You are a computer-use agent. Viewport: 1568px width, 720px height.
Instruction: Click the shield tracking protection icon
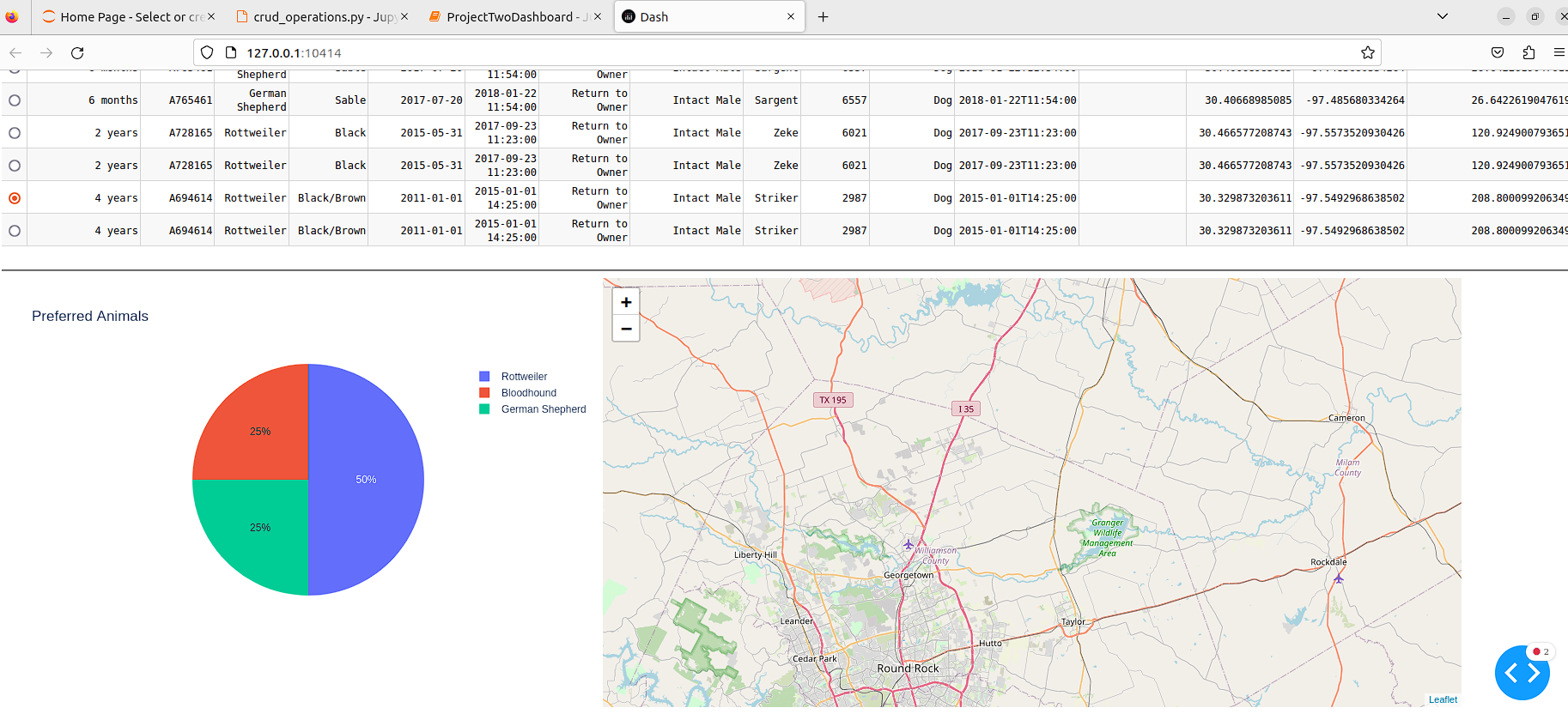(x=207, y=52)
